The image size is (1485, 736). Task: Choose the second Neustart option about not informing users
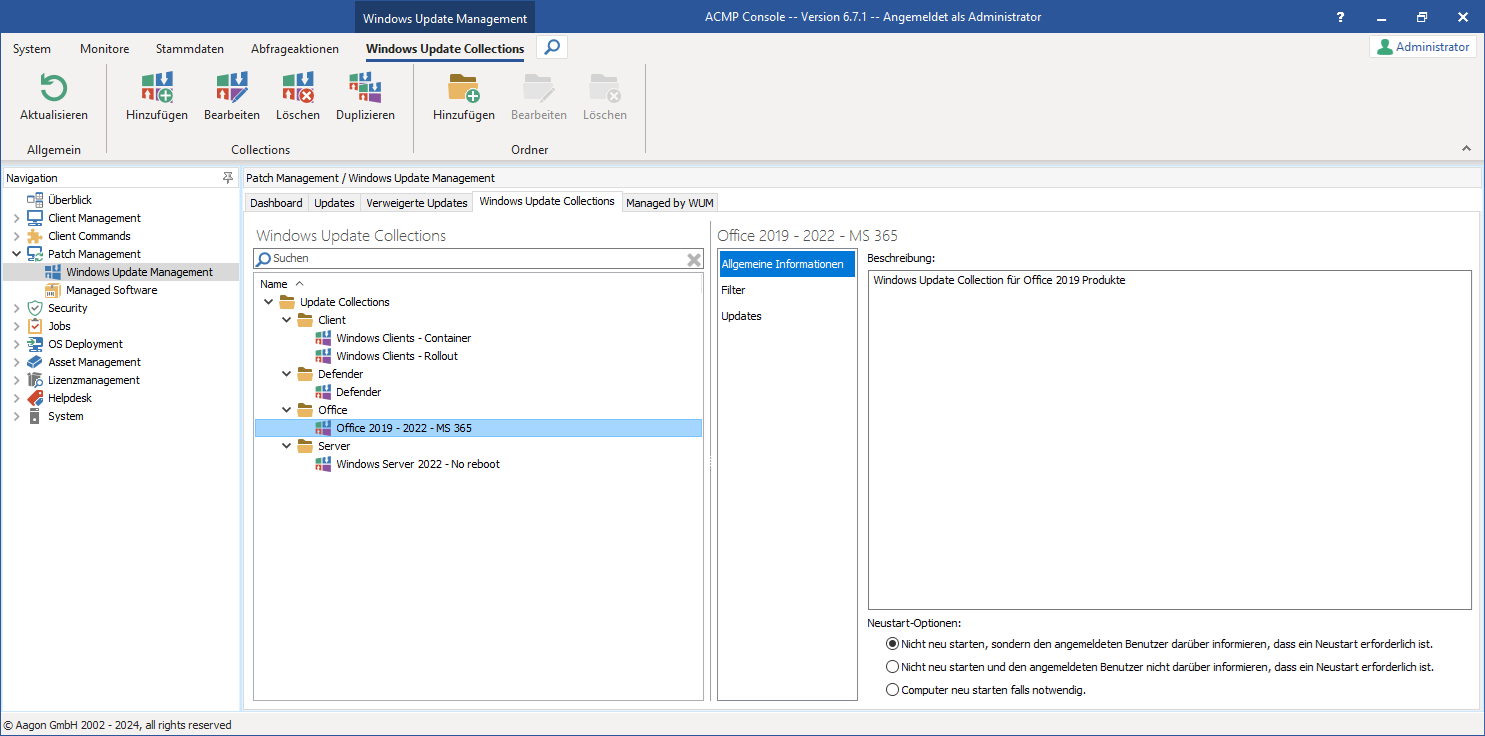point(892,666)
